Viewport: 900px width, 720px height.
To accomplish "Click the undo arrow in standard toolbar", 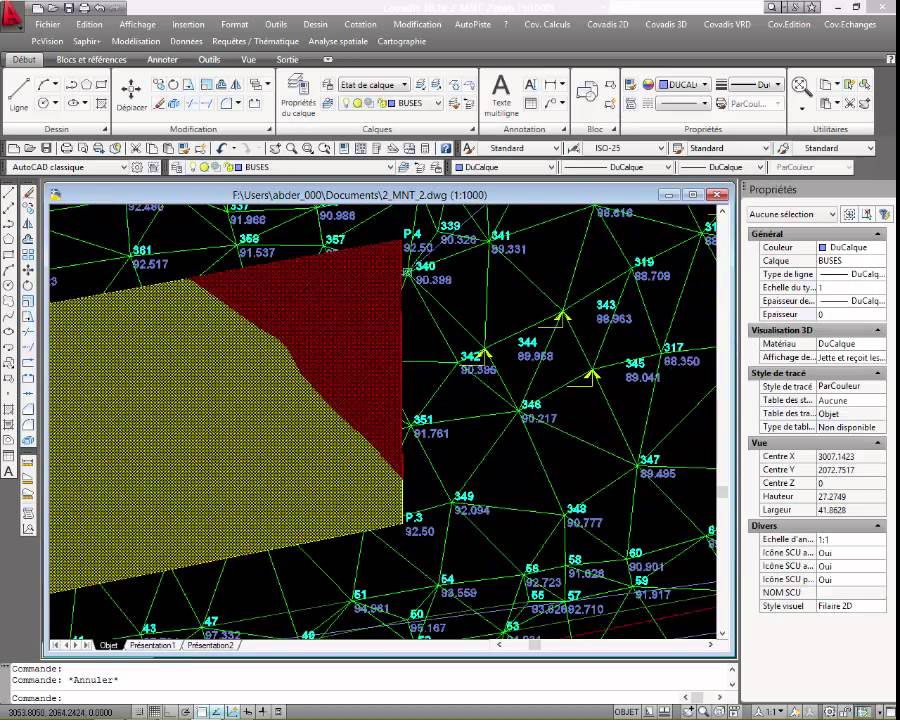I will pos(222,148).
